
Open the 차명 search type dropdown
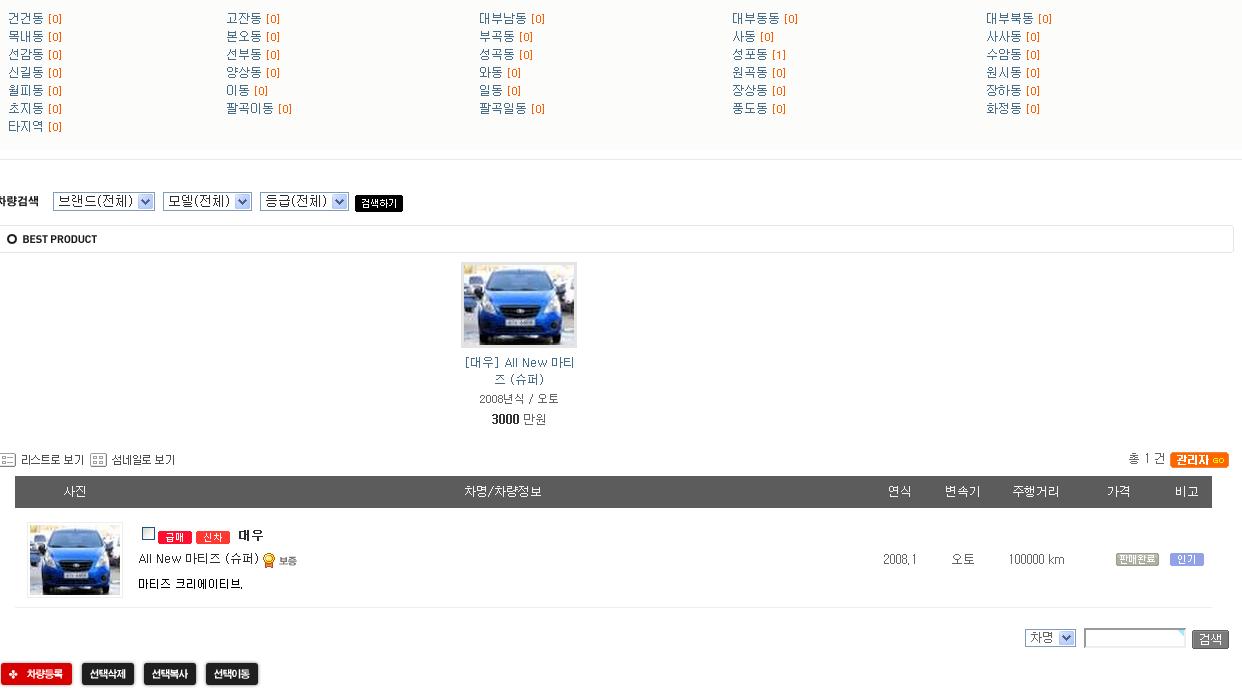pos(1050,638)
